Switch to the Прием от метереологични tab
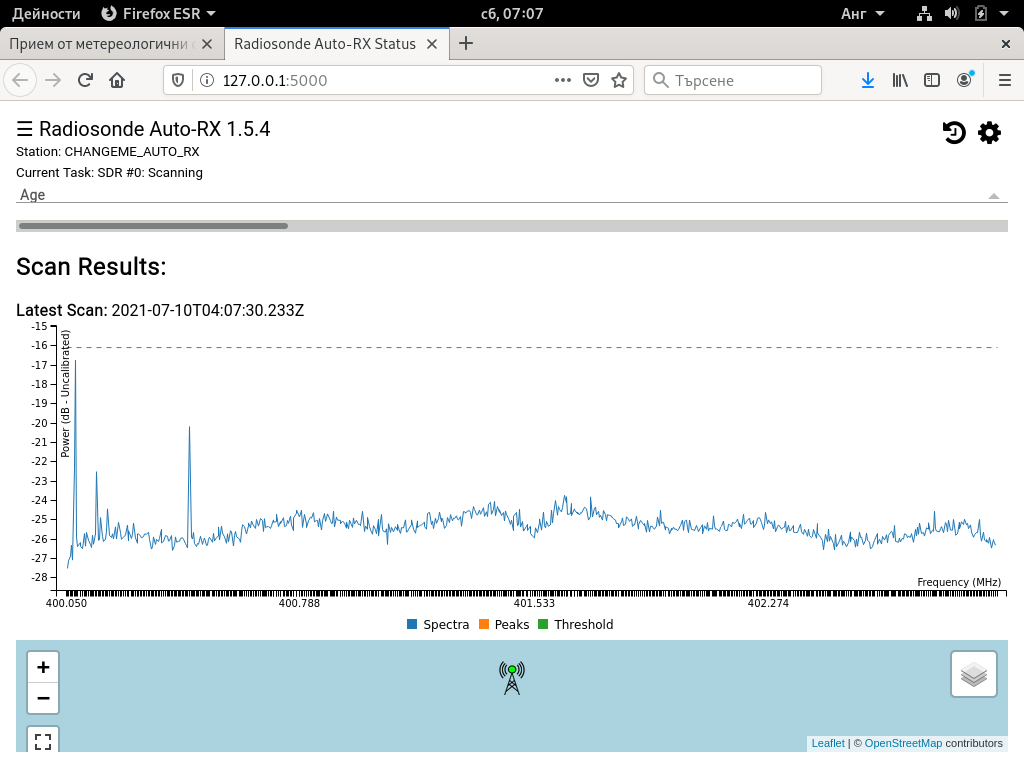Image resolution: width=1024 pixels, height=768 pixels. (112, 44)
